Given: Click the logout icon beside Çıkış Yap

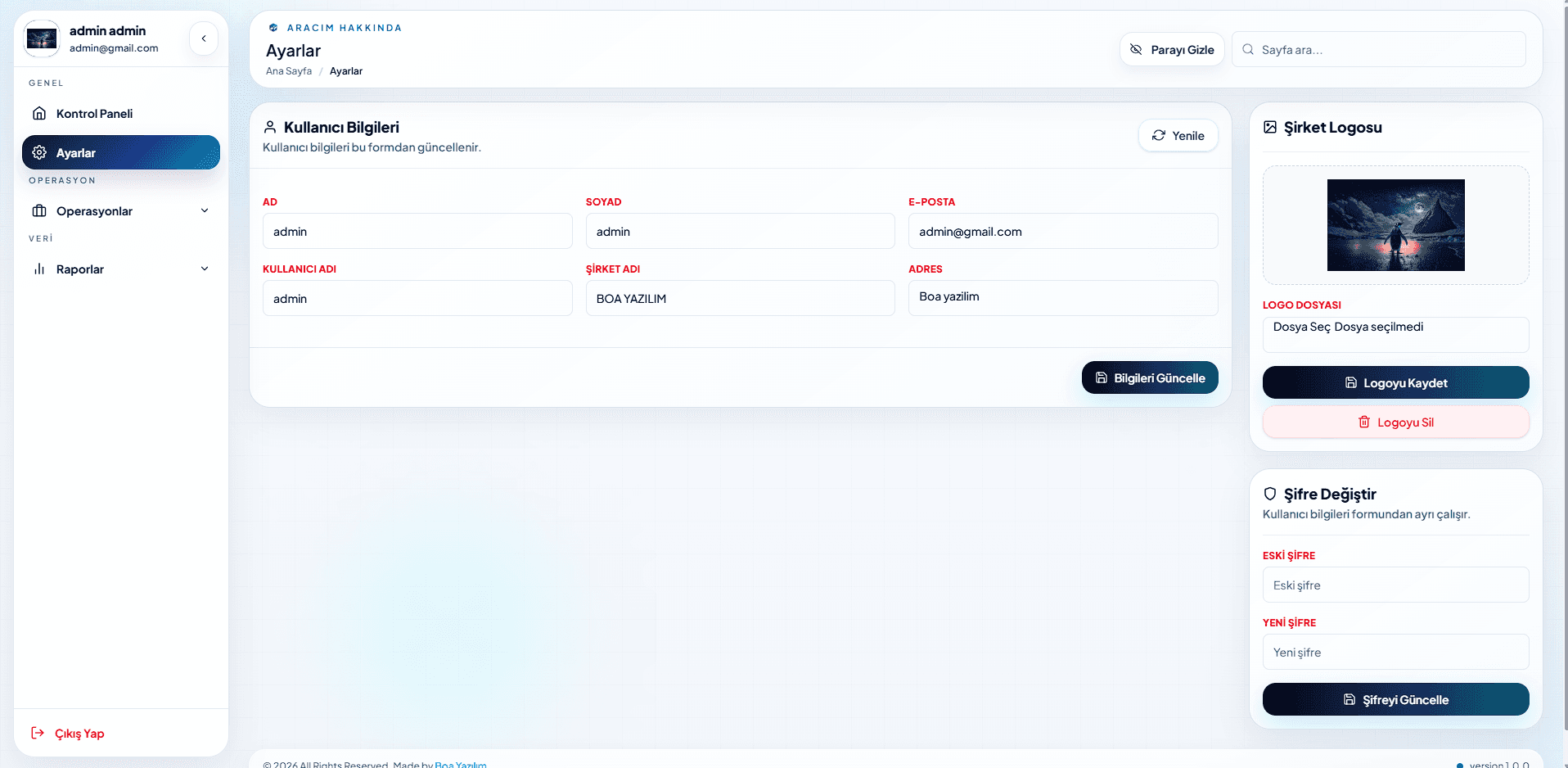Looking at the screenshot, I should 38,733.
